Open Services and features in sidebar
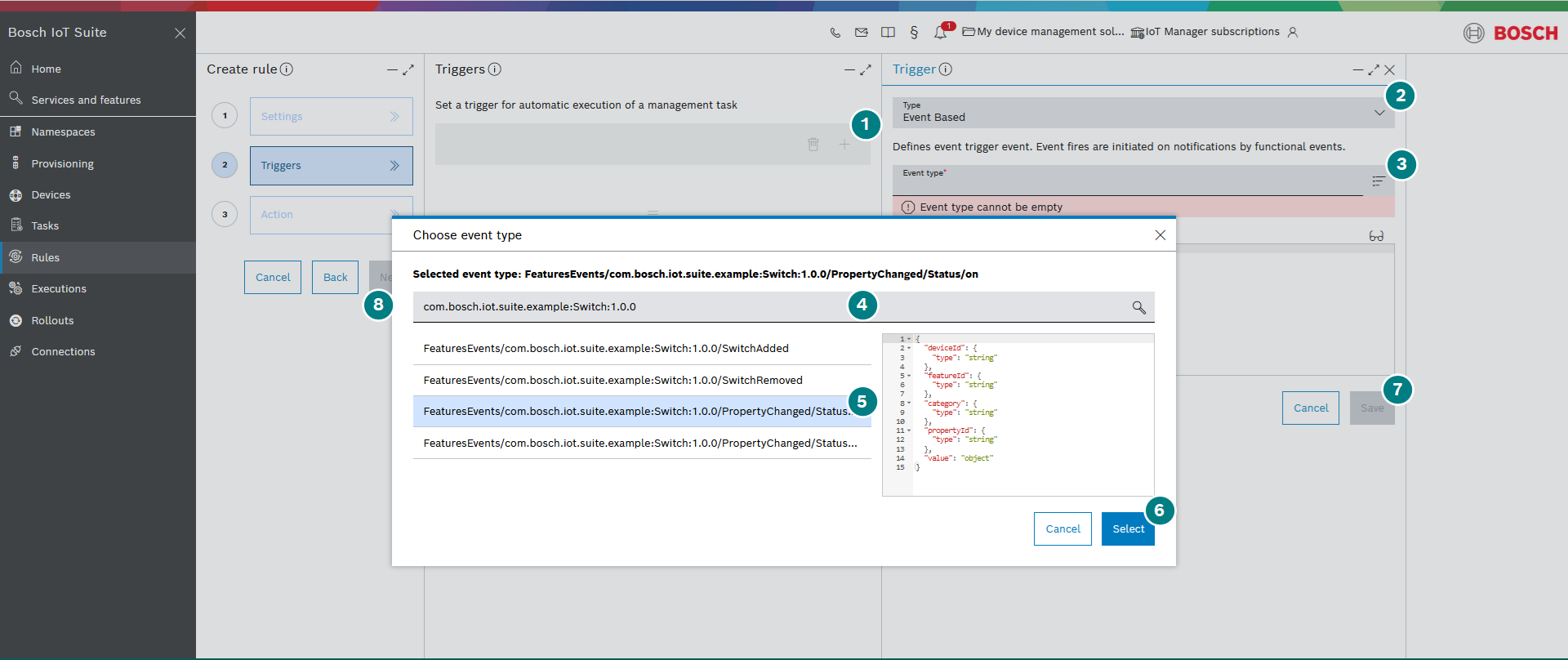The image size is (1568, 660). tap(98, 100)
